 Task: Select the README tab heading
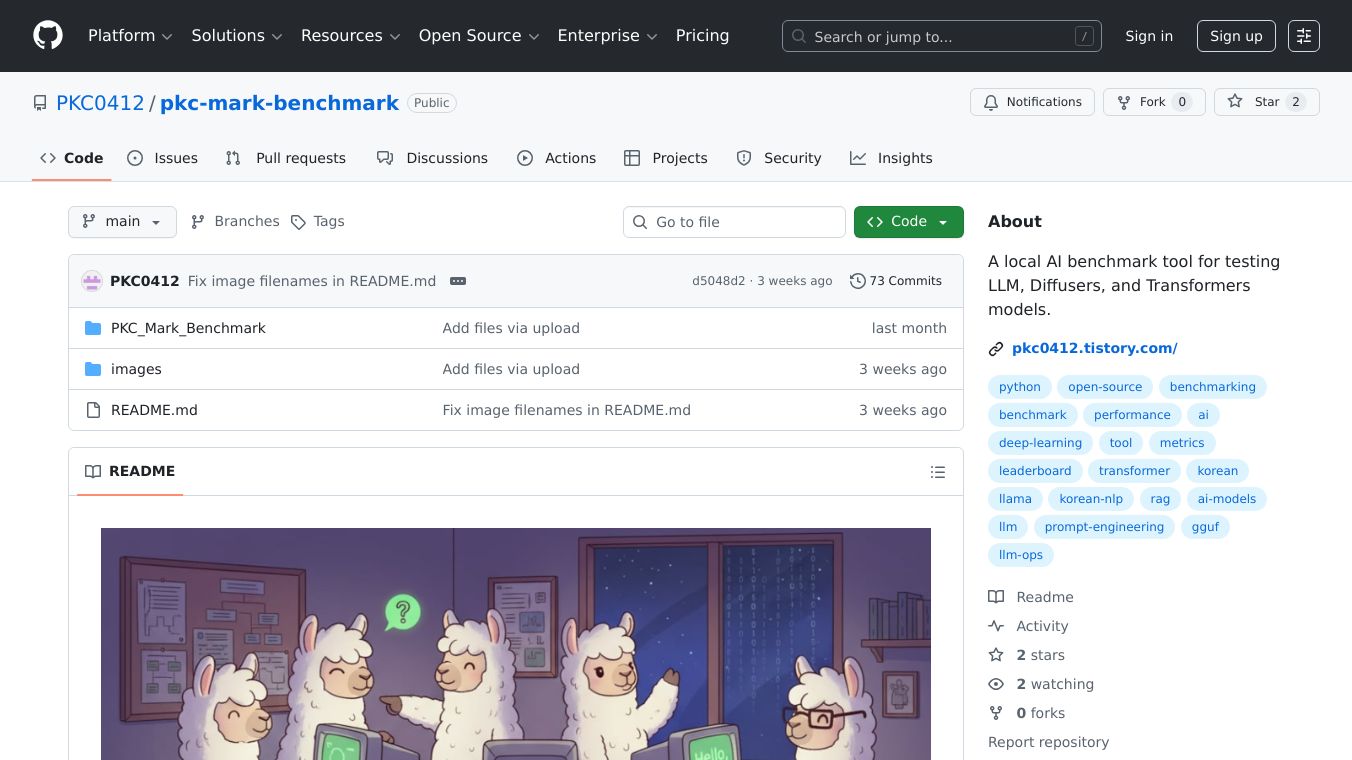(x=130, y=471)
